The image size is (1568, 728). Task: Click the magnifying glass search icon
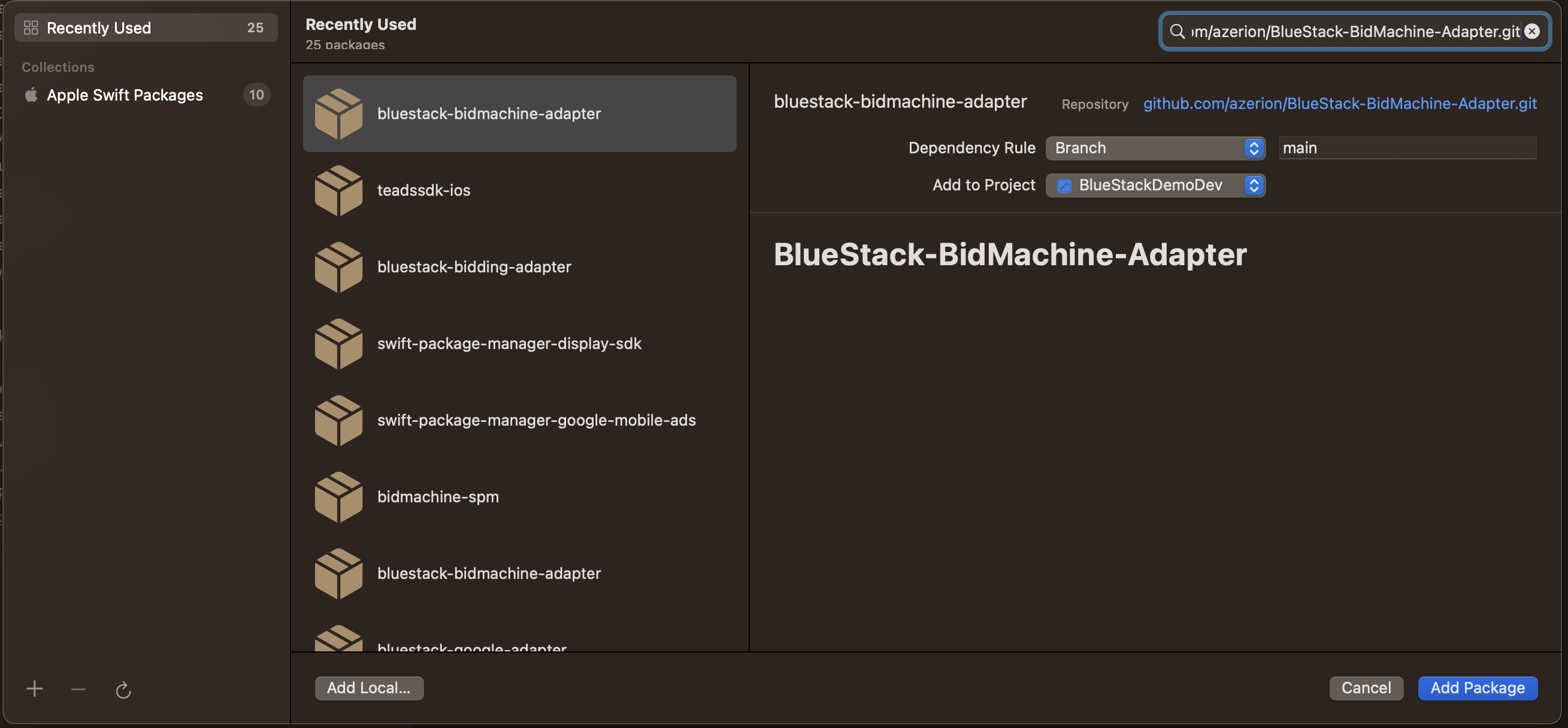1177,31
